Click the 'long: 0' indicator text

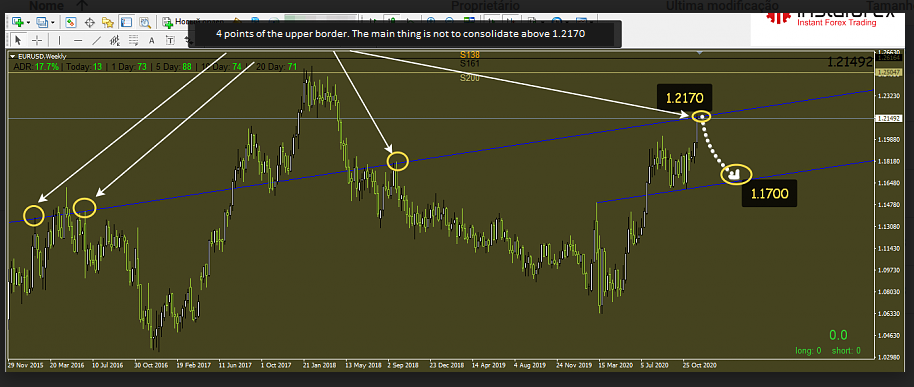(x=808, y=351)
